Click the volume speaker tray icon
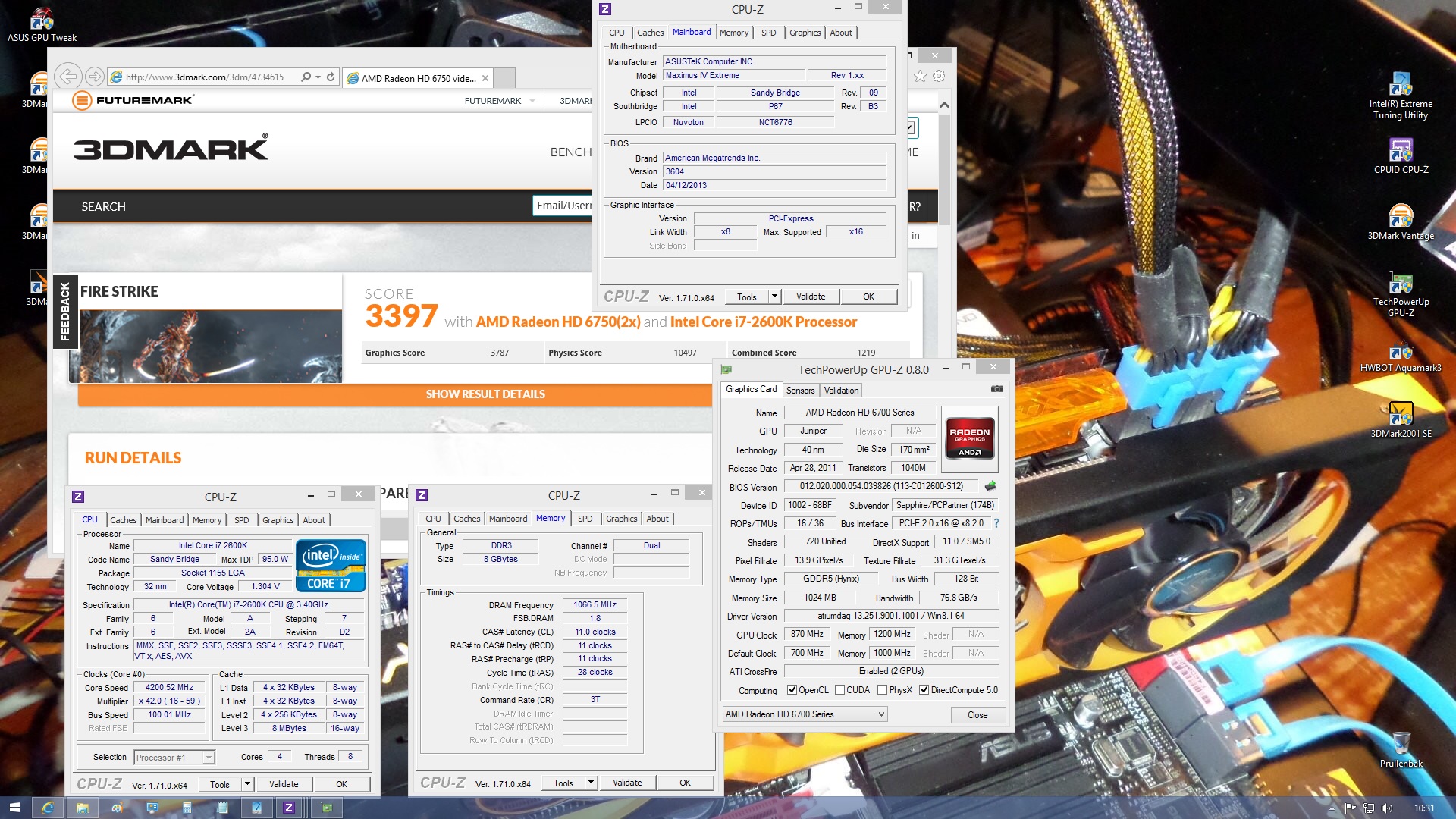Image resolution: width=1456 pixels, height=819 pixels. (x=1387, y=808)
